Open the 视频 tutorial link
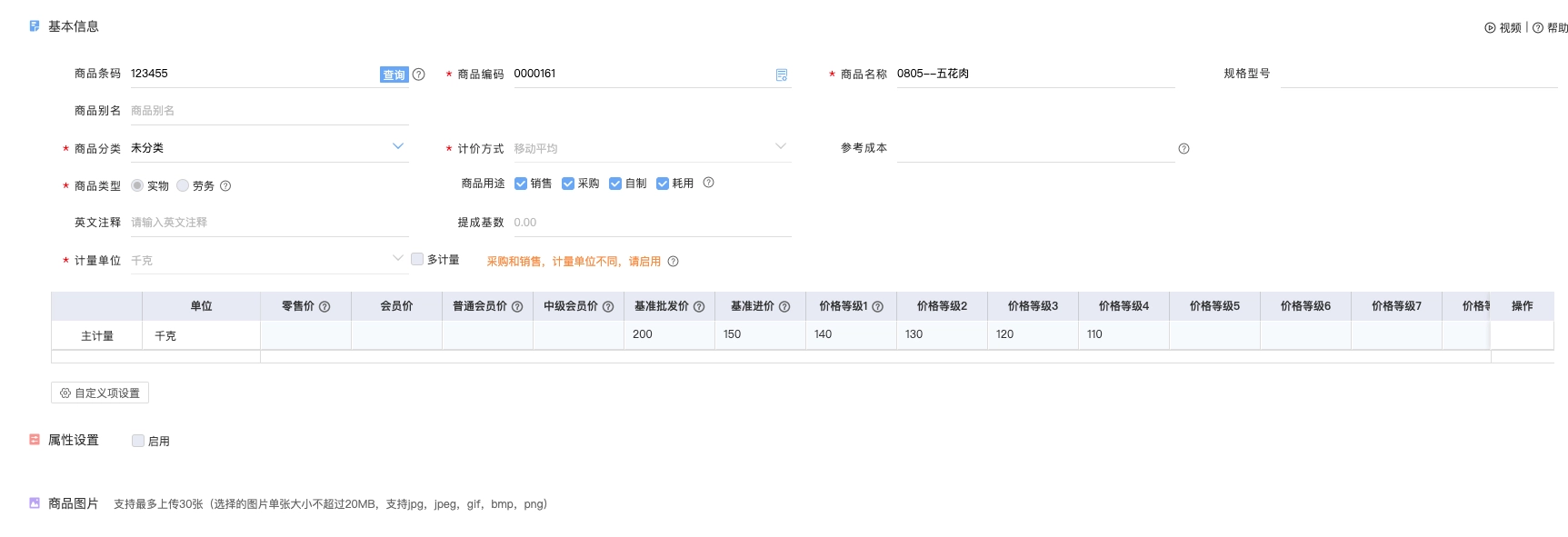The image size is (1568, 537). [x=1503, y=28]
